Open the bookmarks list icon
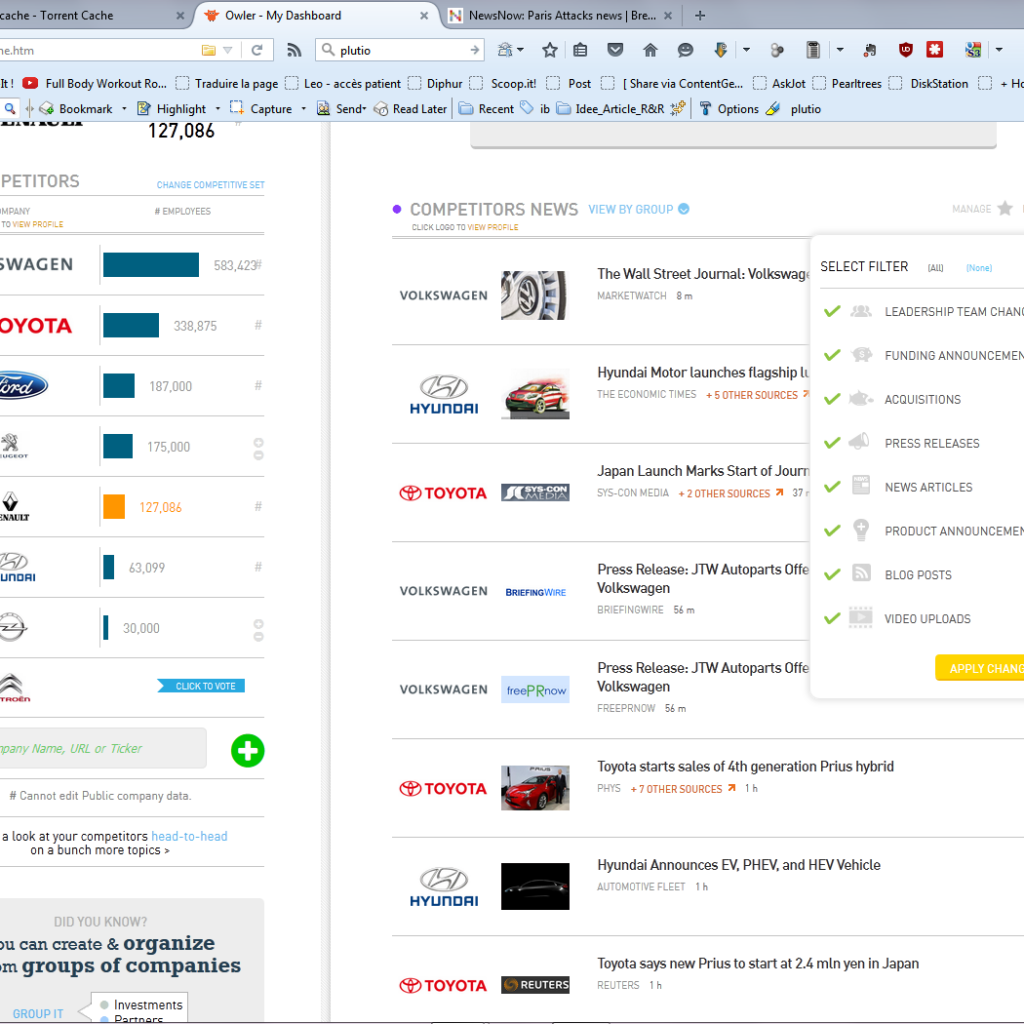The image size is (1024, 1024). (x=580, y=50)
